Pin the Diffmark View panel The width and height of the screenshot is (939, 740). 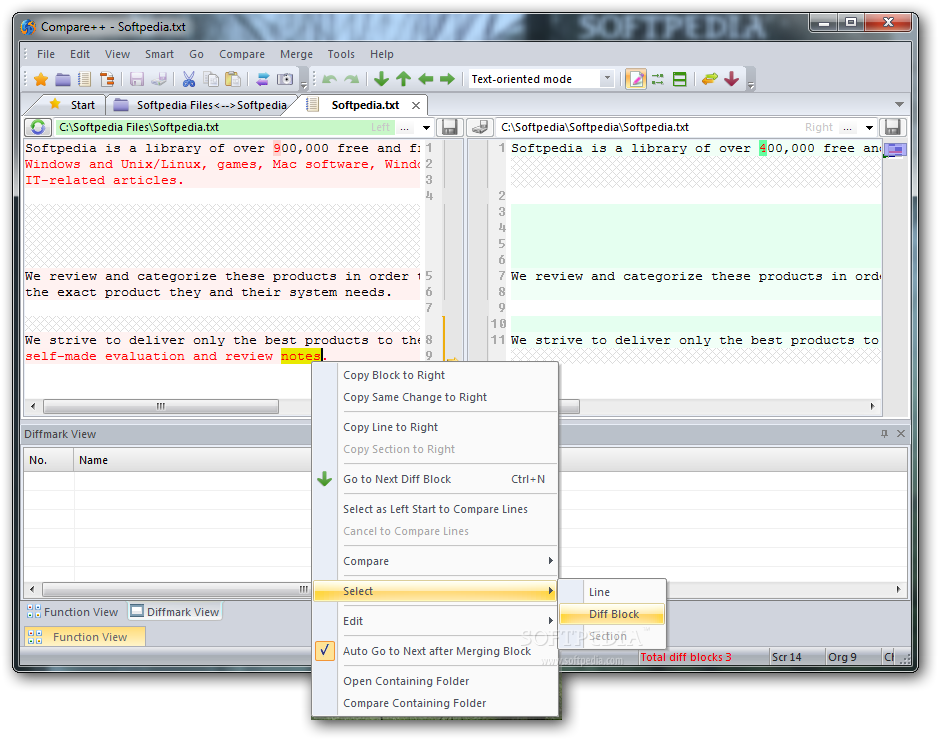pos(885,433)
